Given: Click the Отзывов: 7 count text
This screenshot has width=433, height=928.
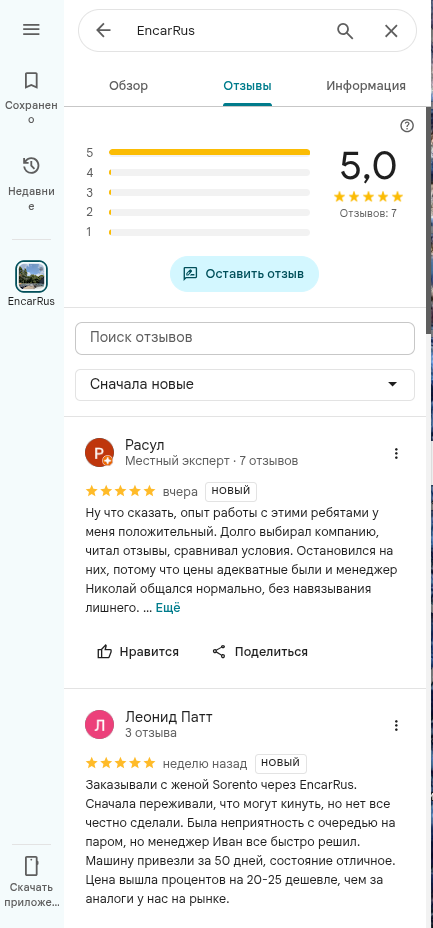Looking at the screenshot, I should click(x=368, y=213).
